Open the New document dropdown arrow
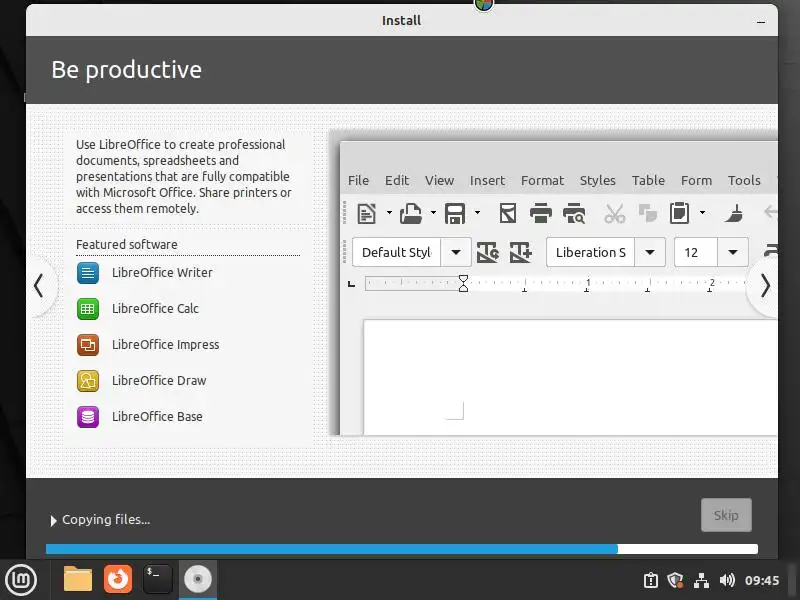Viewport: 800px width, 600px height. (389, 213)
